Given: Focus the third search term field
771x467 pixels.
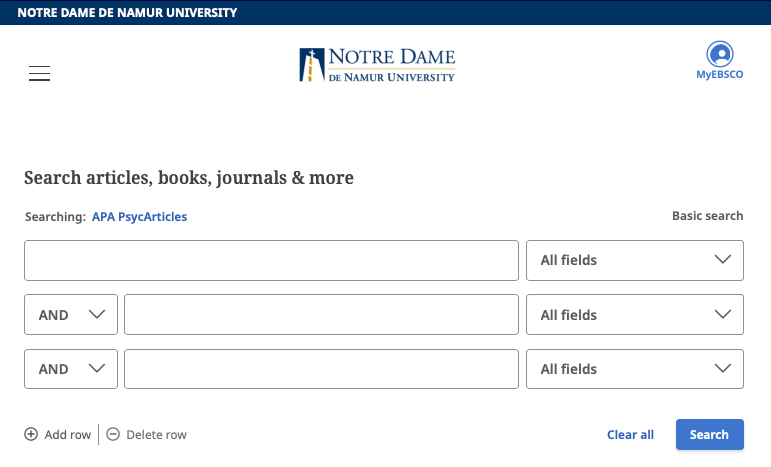Looking at the screenshot, I should tap(321, 368).
